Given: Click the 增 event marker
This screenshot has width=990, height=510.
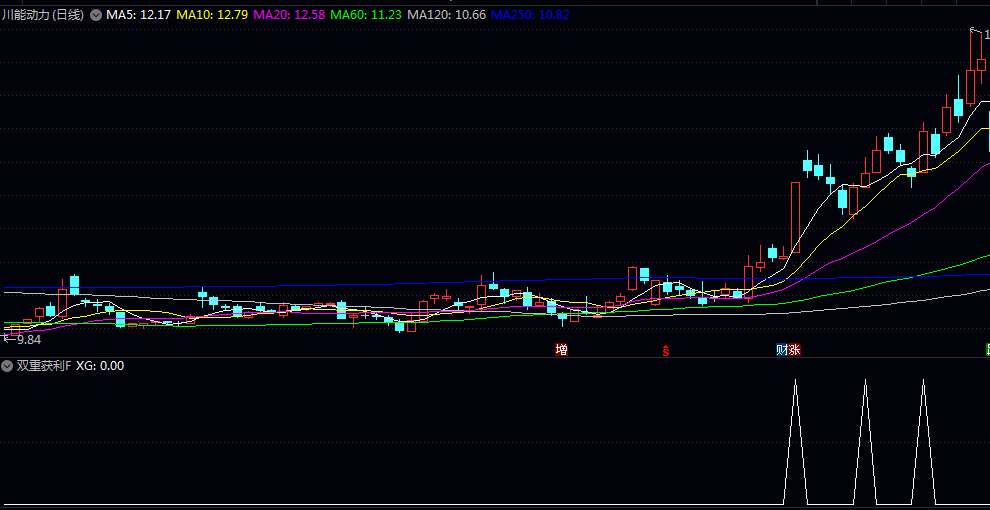Looking at the screenshot, I should click(x=561, y=350).
